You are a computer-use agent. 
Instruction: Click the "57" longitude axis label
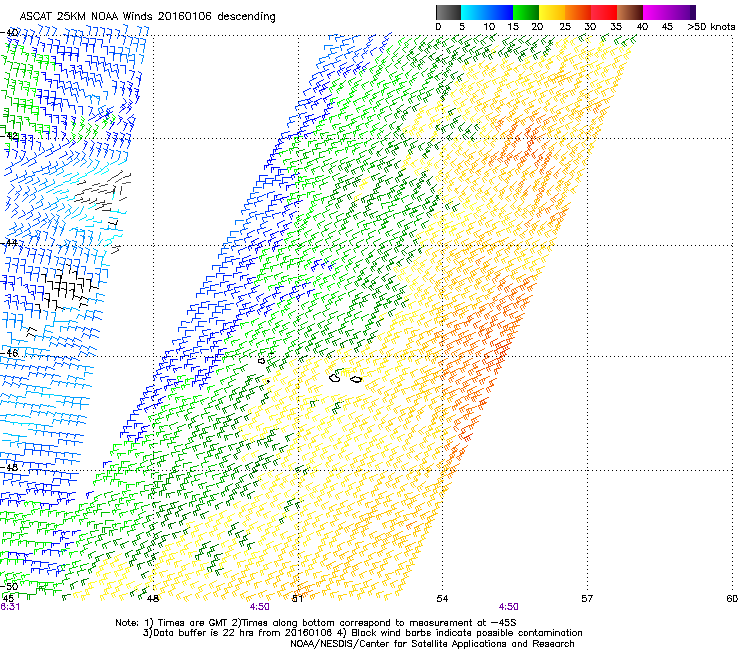coord(587,599)
